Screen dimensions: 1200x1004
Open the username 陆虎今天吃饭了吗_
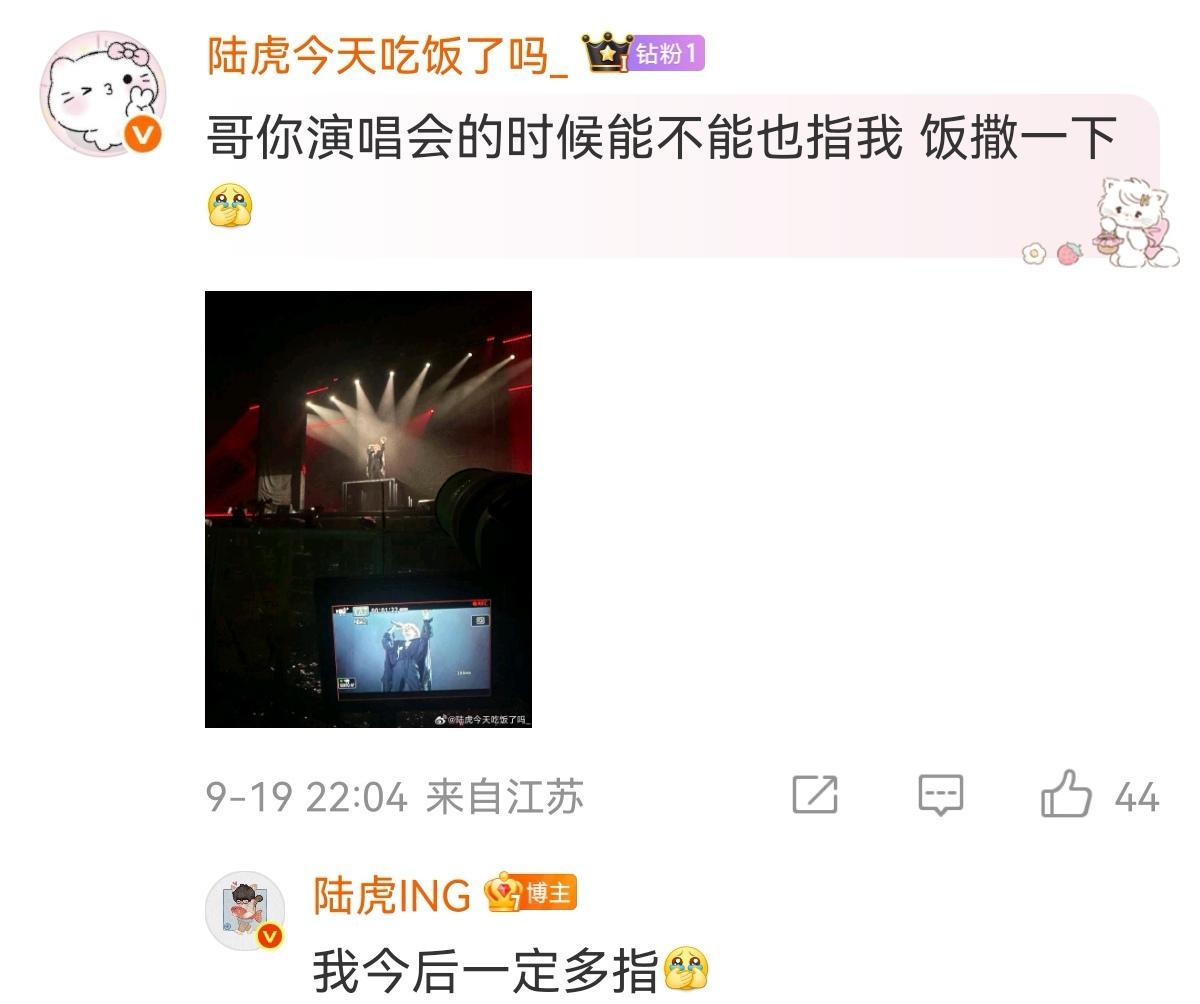(388, 54)
